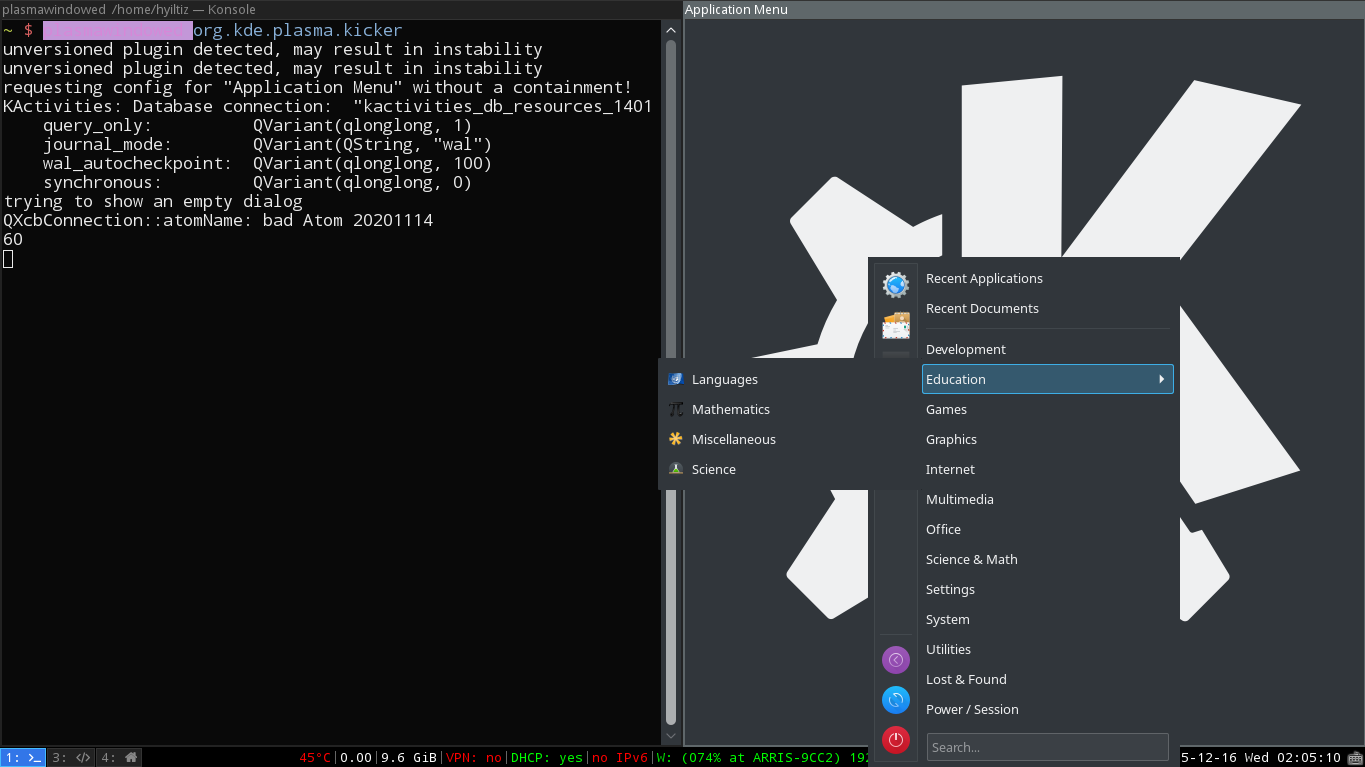Click the Science category icon
The height and width of the screenshot is (767, 1365).
(676, 469)
